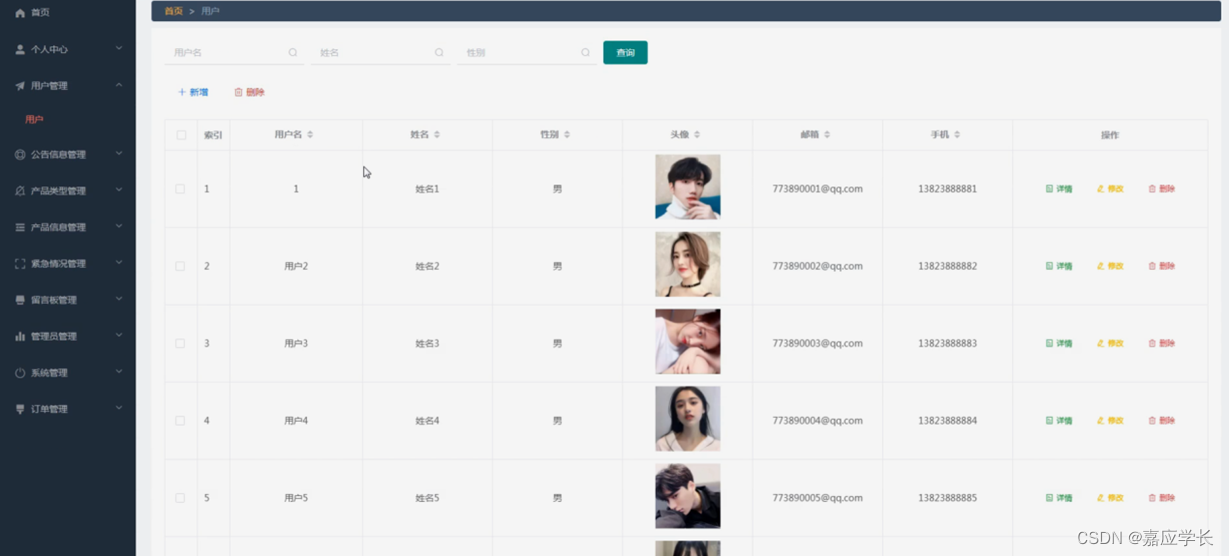Open the 留言板管理 menu label
Screen dimensions: 1229x556
pyautogui.click(x=54, y=300)
